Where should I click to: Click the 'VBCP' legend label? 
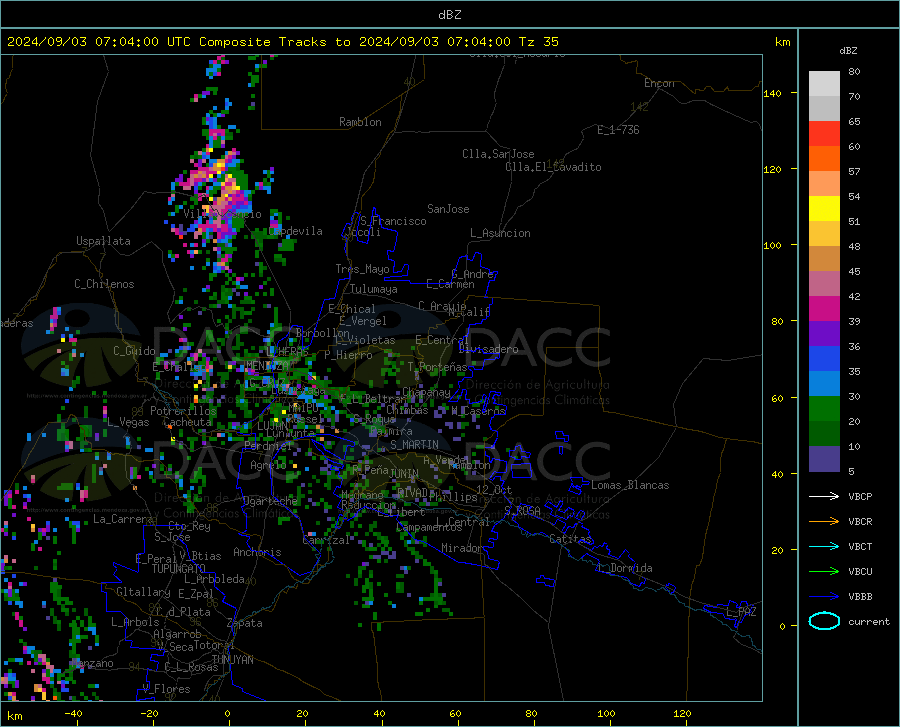[860, 496]
